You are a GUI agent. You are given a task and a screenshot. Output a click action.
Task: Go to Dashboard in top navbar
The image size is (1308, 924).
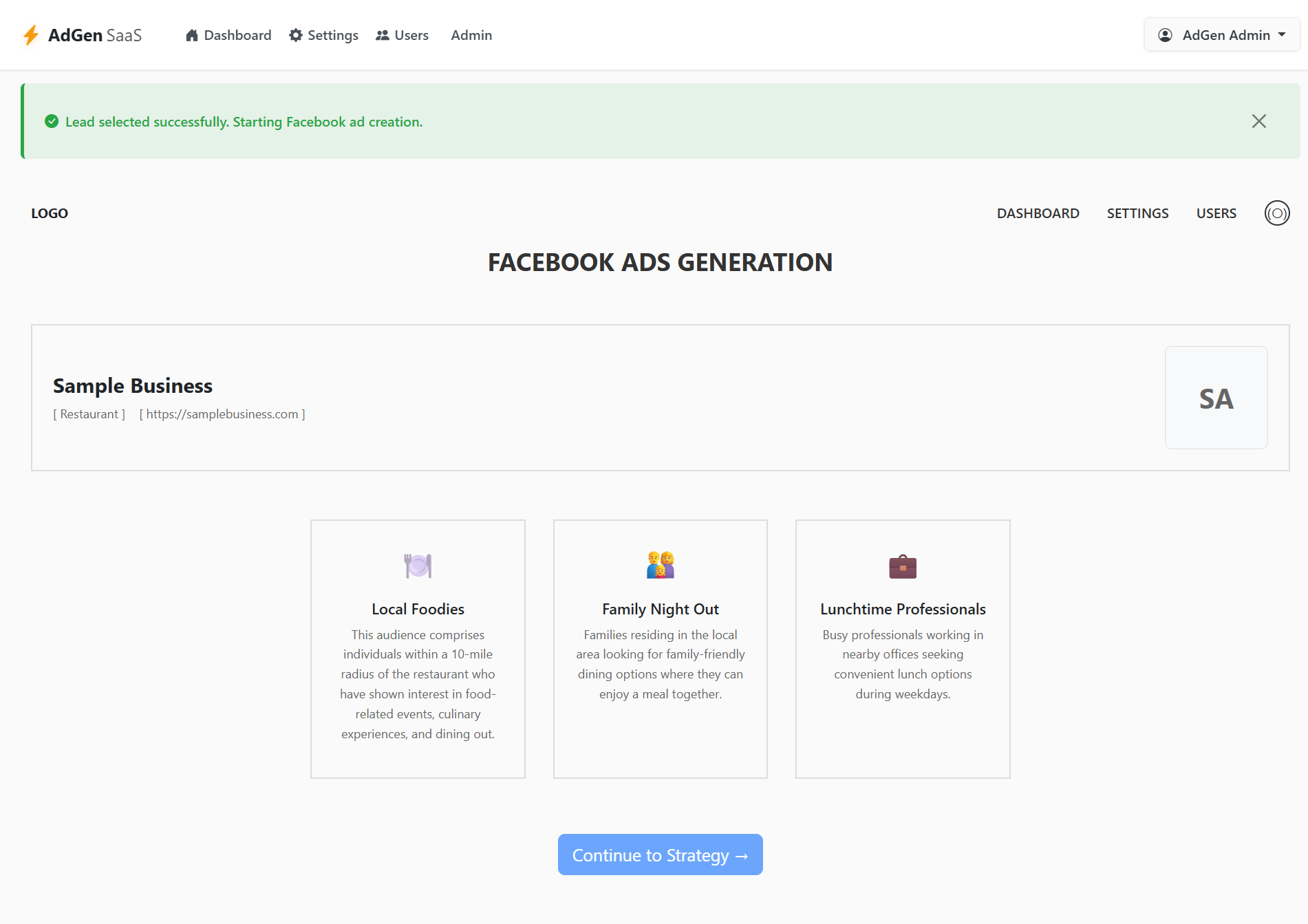(228, 35)
